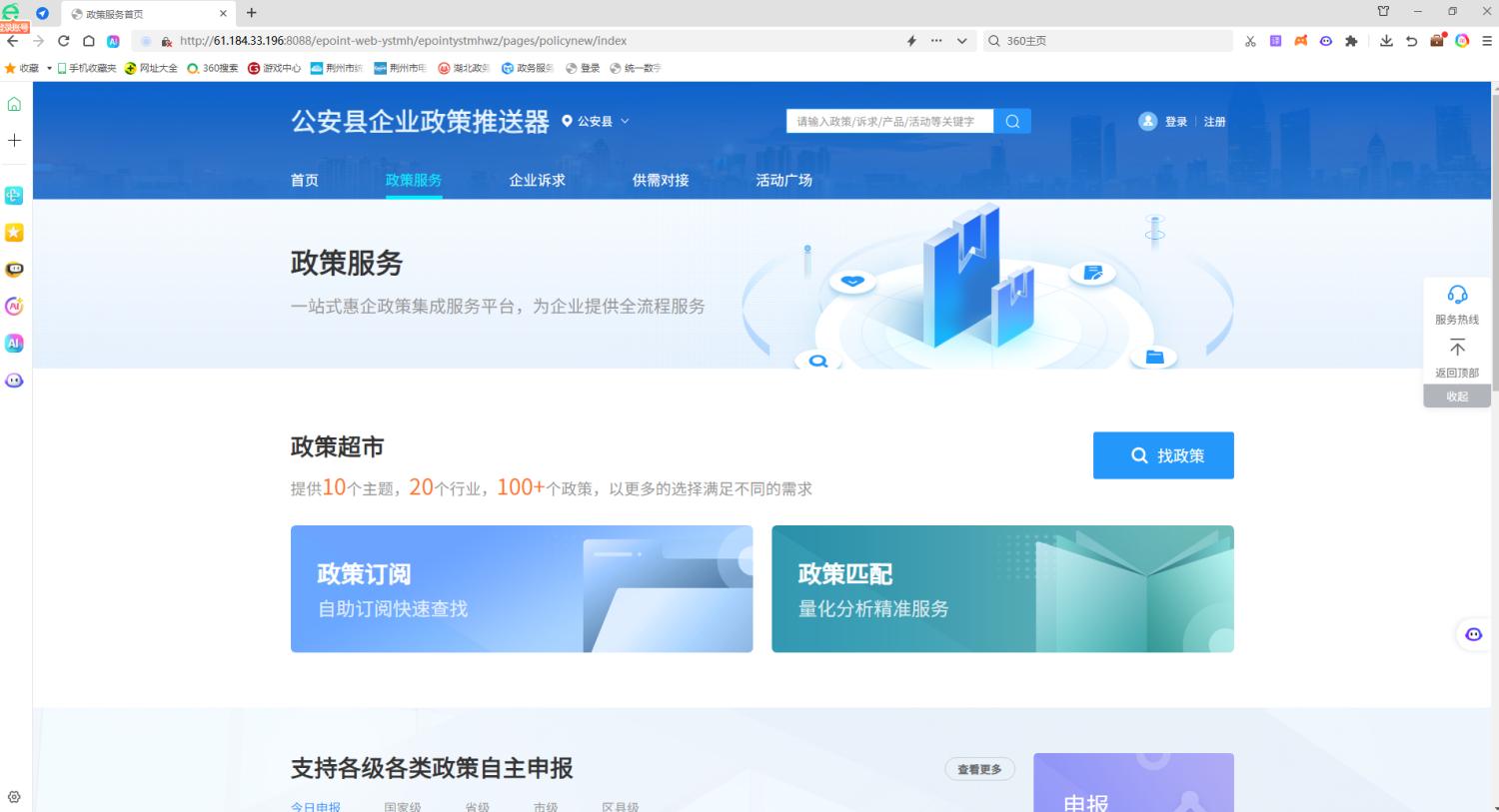Open the sidebar settings gear icon
The image size is (1499, 812).
(14, 796)
